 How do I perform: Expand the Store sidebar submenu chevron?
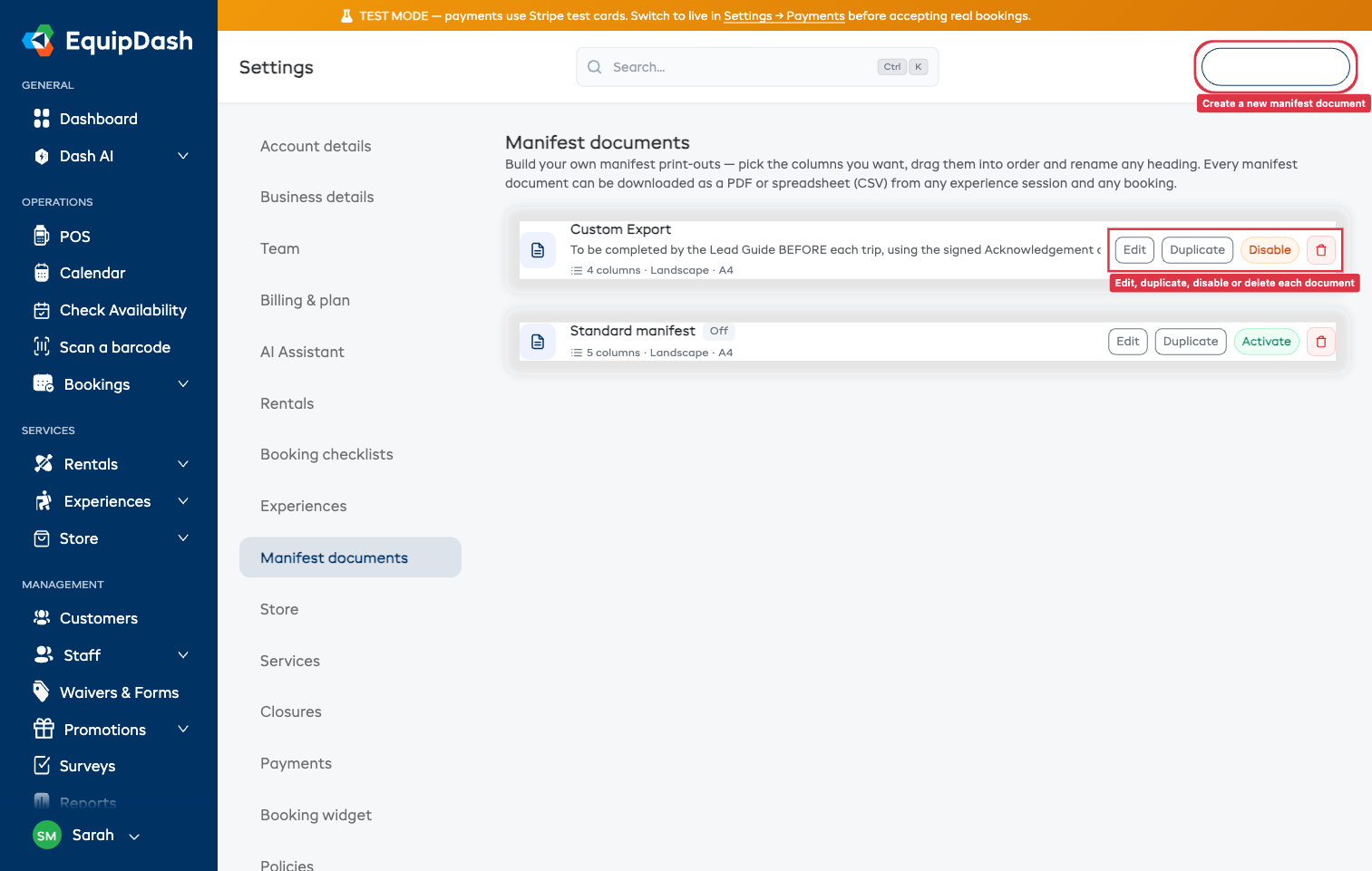[183, 538]
